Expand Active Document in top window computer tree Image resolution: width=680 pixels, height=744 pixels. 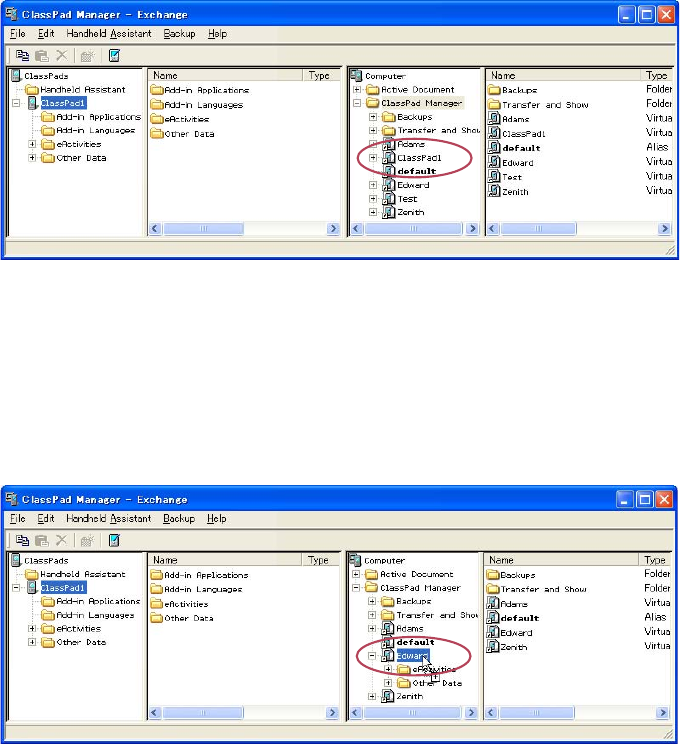357,89
